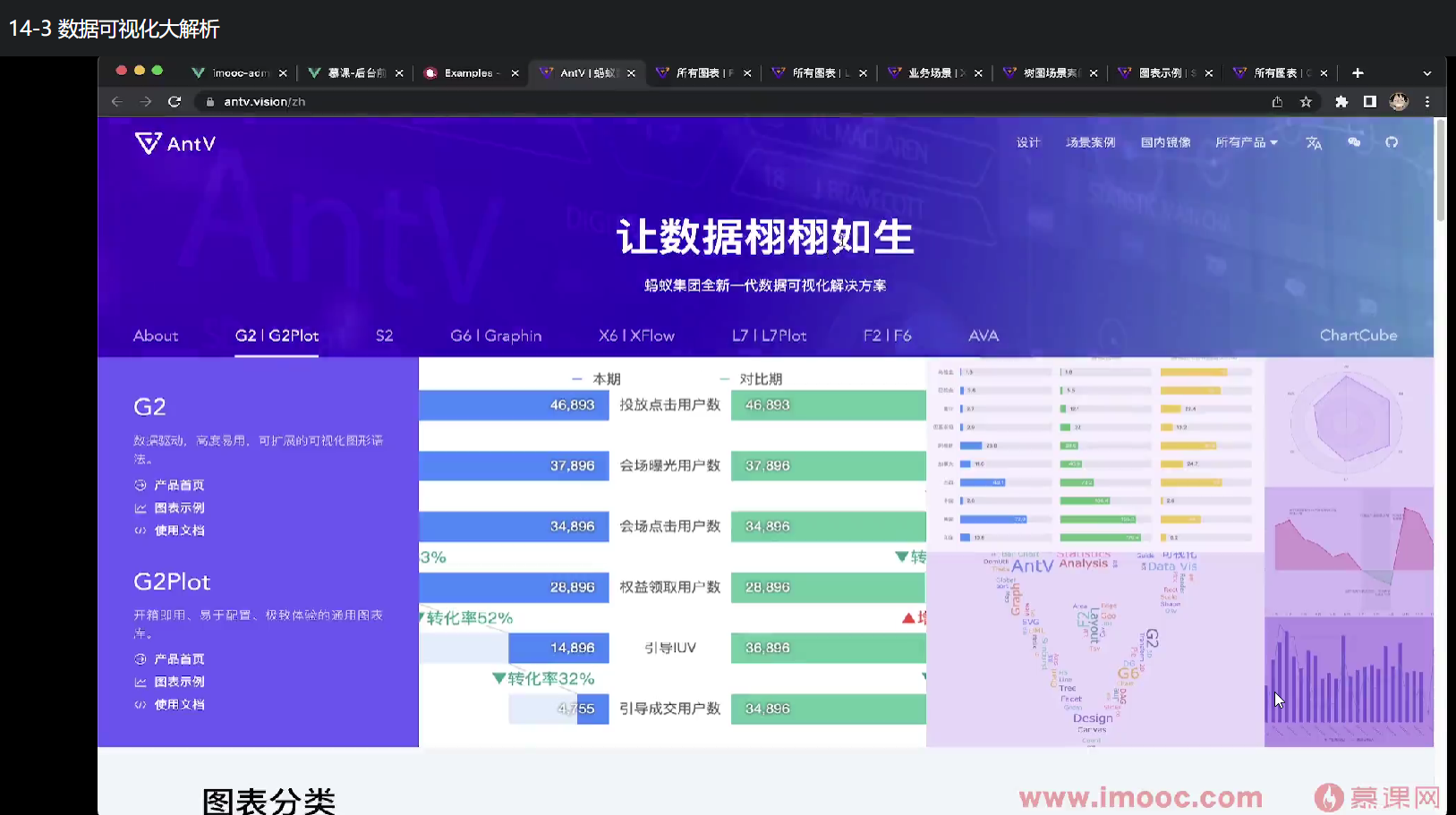This screenshot has width=1456, height=815.
Task: Click the arrow icon beside G2 产品首页
Action: click(x=139, y=485)
